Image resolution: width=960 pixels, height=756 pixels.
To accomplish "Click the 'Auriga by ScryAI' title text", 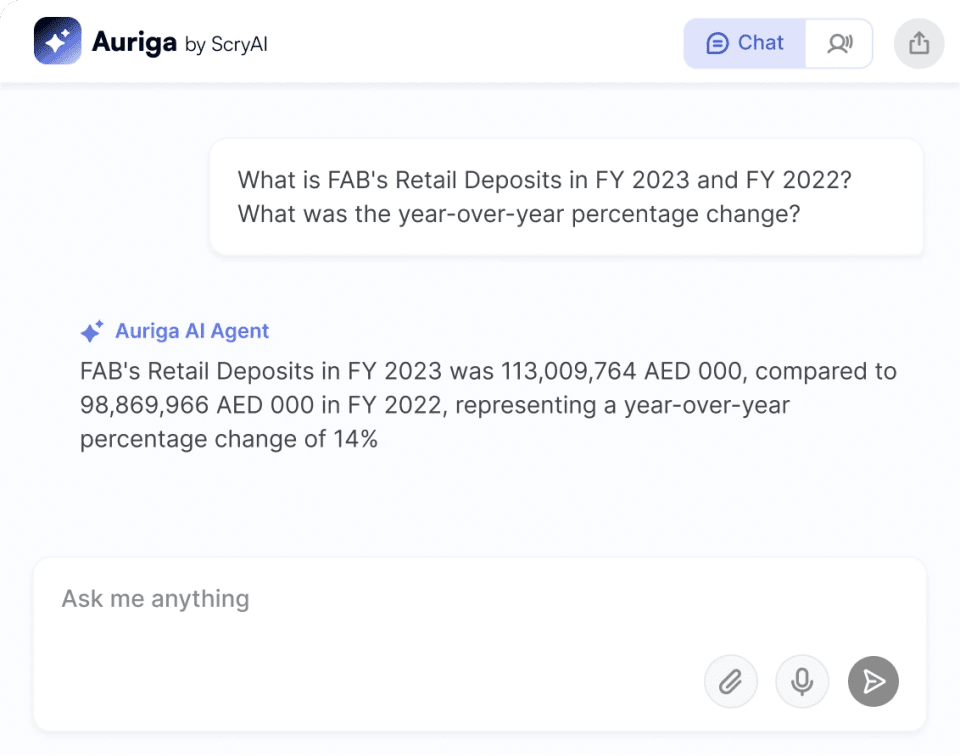I will 179,43.
